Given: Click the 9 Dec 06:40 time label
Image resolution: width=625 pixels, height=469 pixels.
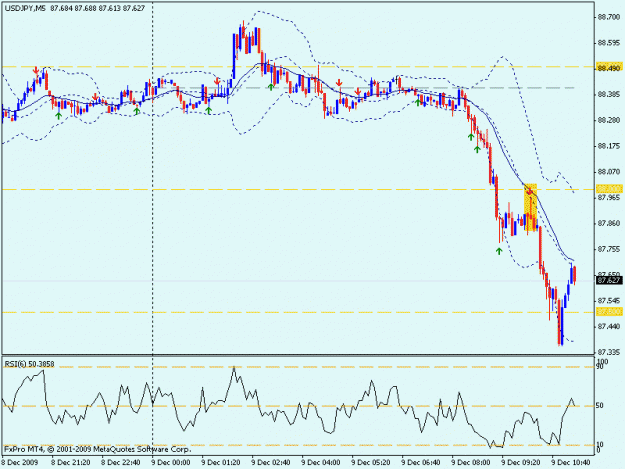Looking at the screenshot, I should (421, 462).
